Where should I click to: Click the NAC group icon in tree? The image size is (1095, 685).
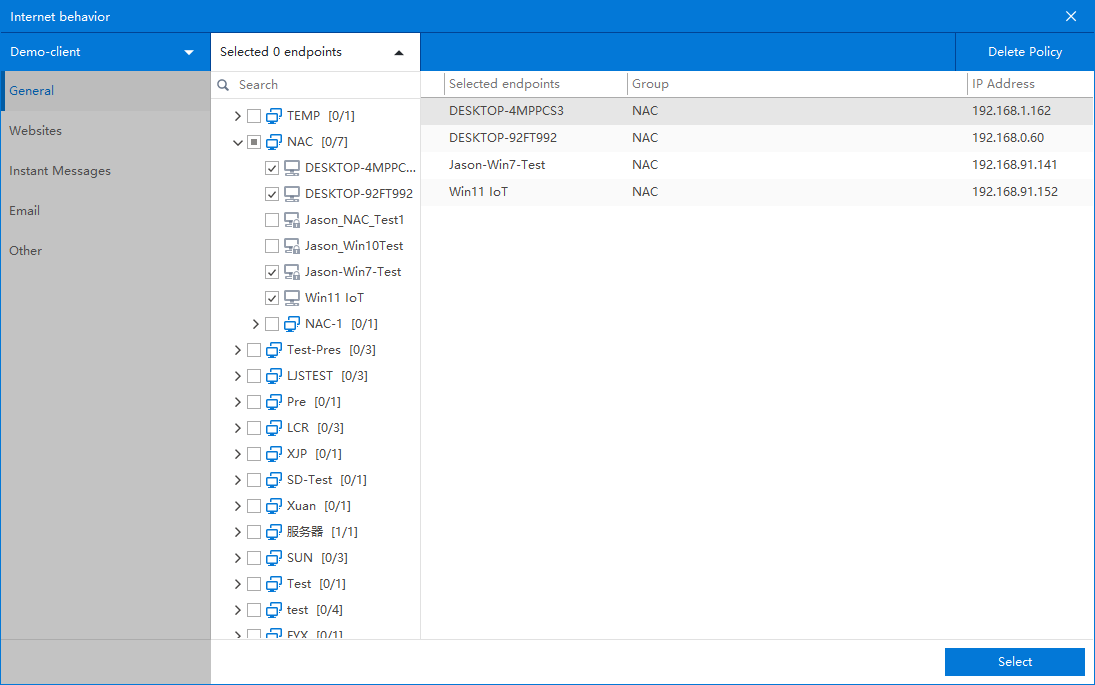(274, 142)
